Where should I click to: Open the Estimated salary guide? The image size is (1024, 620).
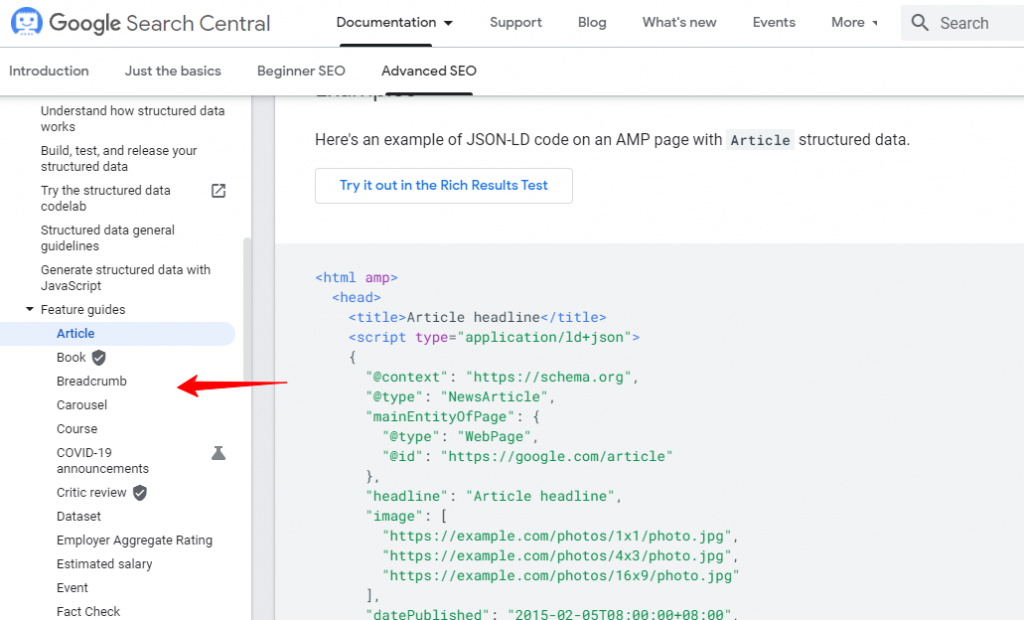pyautogui.click(x=104, y=564)
